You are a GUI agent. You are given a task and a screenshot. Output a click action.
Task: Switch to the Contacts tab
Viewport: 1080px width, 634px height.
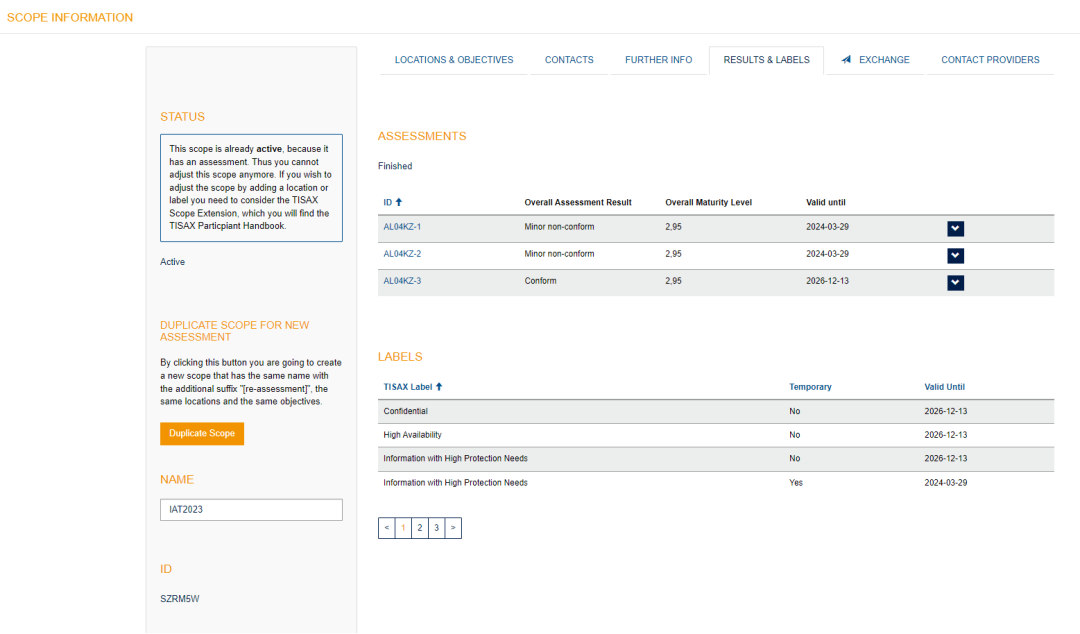pyautogui.click(x=569, y=60)
